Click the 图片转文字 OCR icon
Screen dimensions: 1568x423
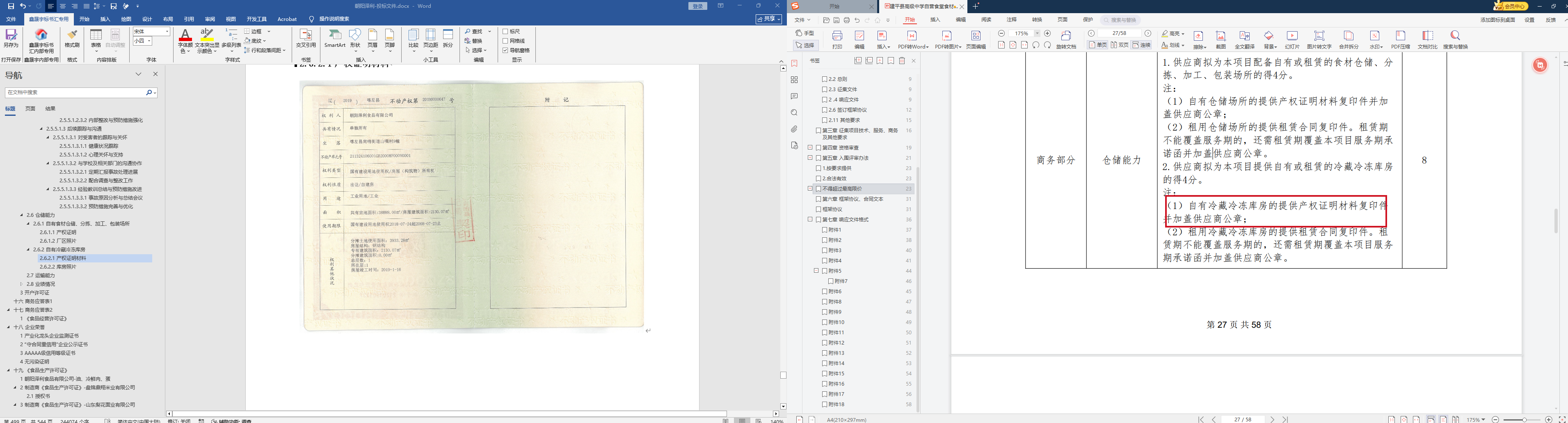[1319, 39]
